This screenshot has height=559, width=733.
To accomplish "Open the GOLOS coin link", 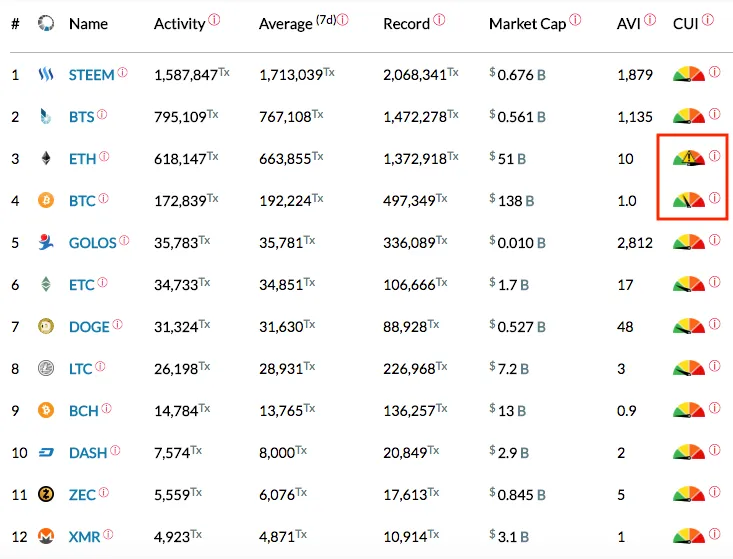I will pos(93,243).
